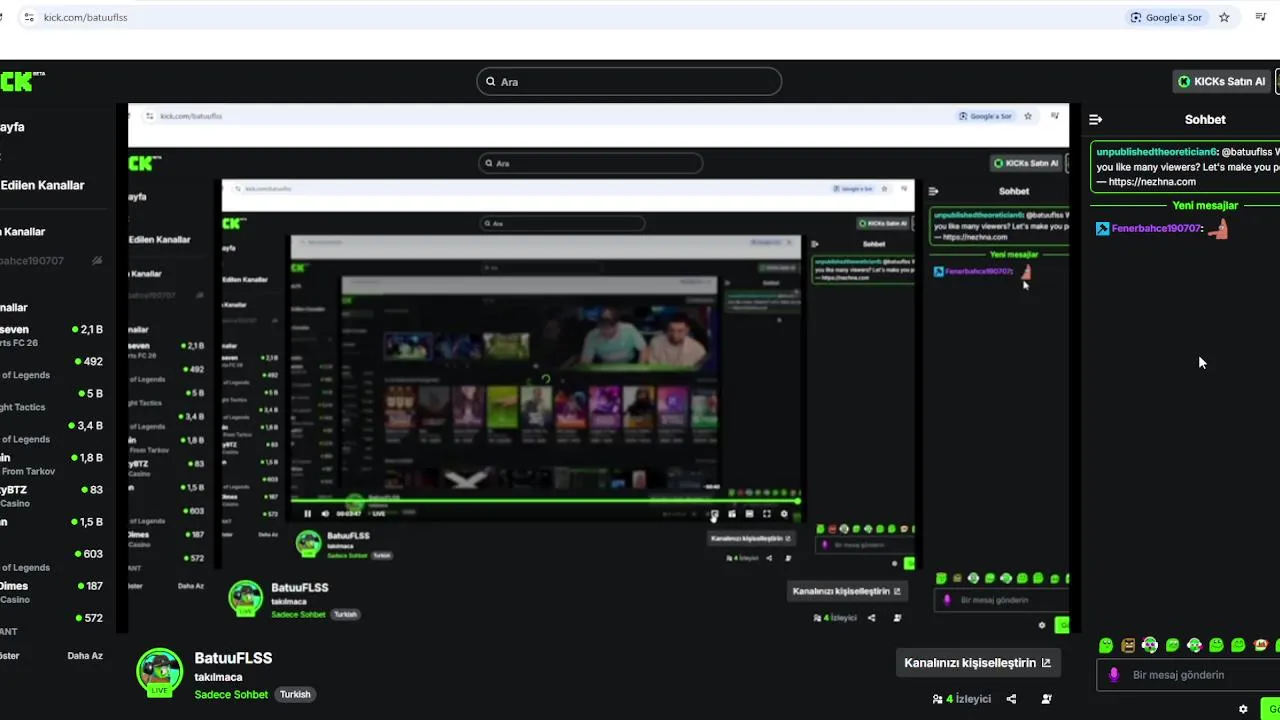Click the user icon right of the share icon
This screenshot has height=720, width=1280.
pyautogui.click(x=1046, y=699)
